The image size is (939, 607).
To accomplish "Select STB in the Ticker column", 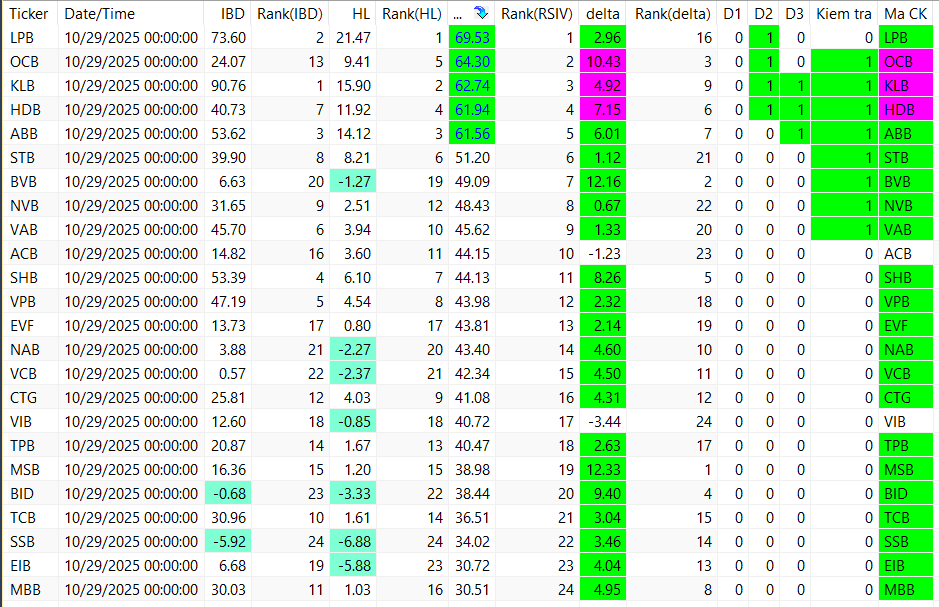I will click(x=22, y=157).
